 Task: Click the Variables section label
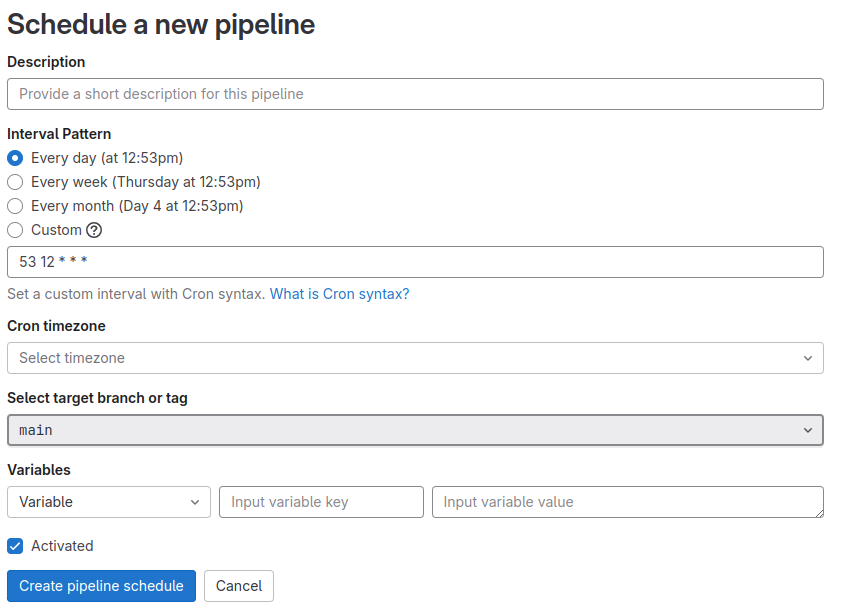point(39,470)
